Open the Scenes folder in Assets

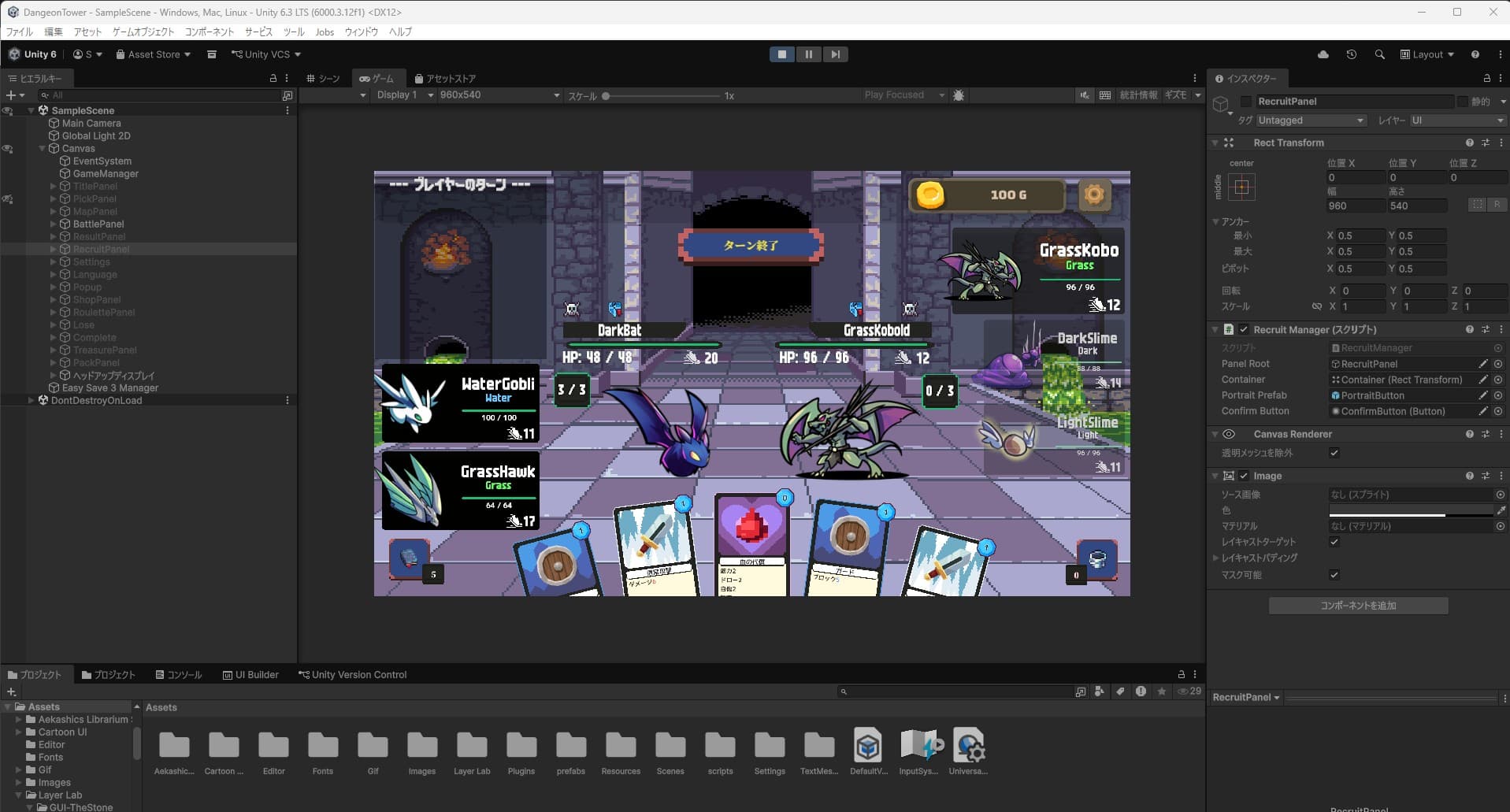(670, 752)
